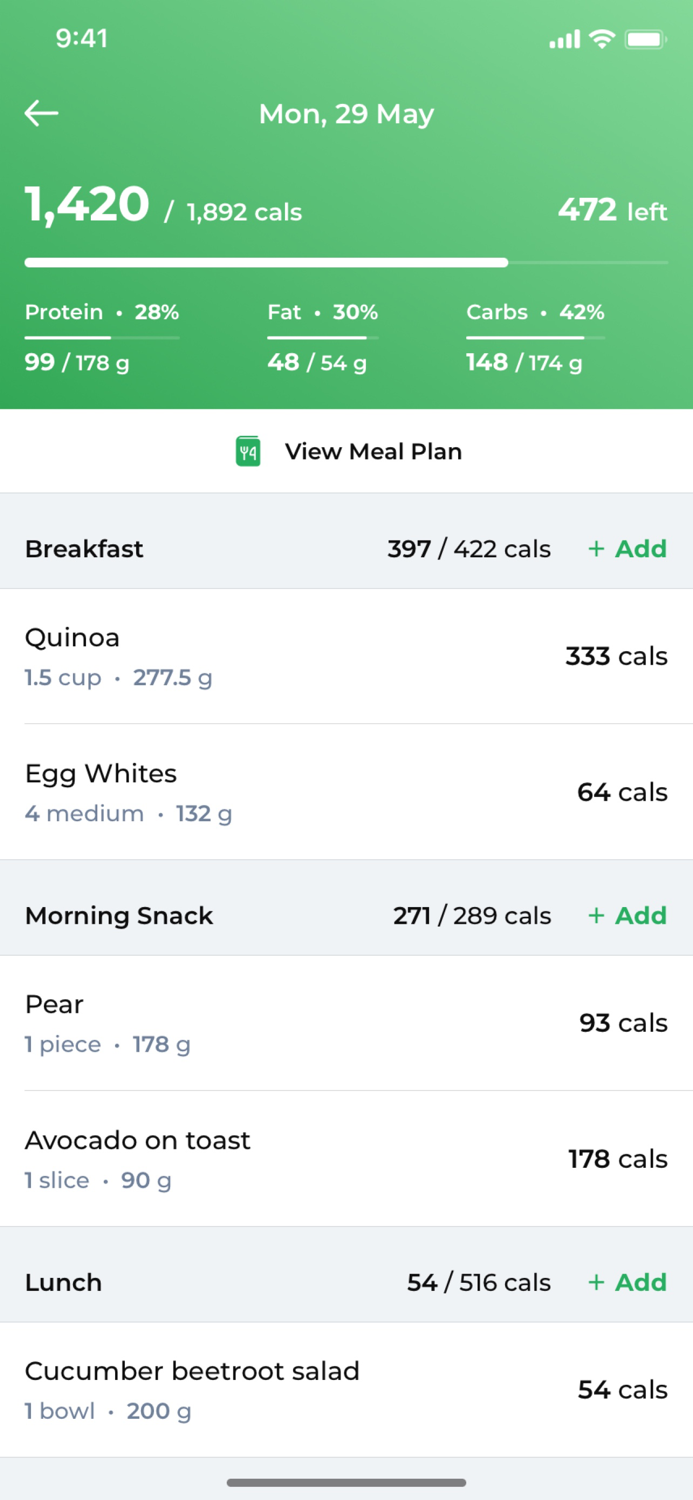
Task: Open the Avocado on toast entry
Action: (346, 1159)
